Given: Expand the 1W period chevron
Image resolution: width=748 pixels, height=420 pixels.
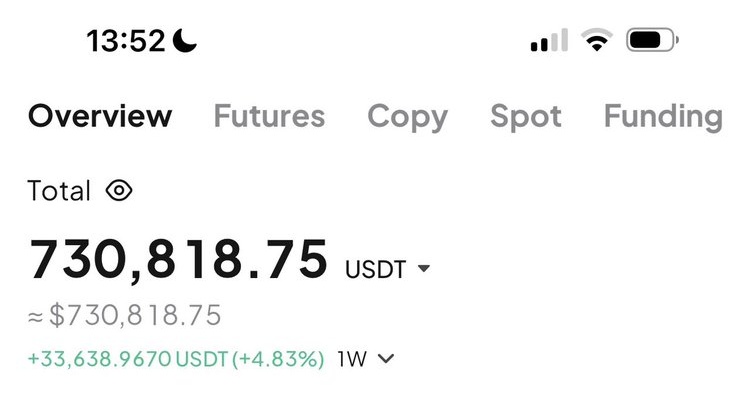Looking at the screenshot, I should click(x=387, y=359).
